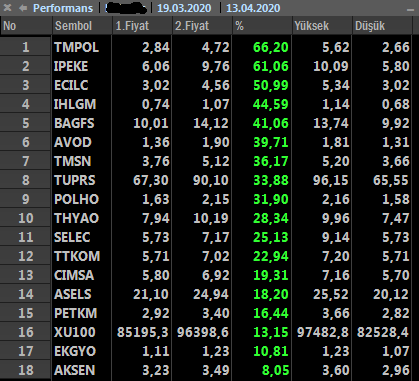
Task: Select the ECILC symbol
Action: click(x=71, y=85)
